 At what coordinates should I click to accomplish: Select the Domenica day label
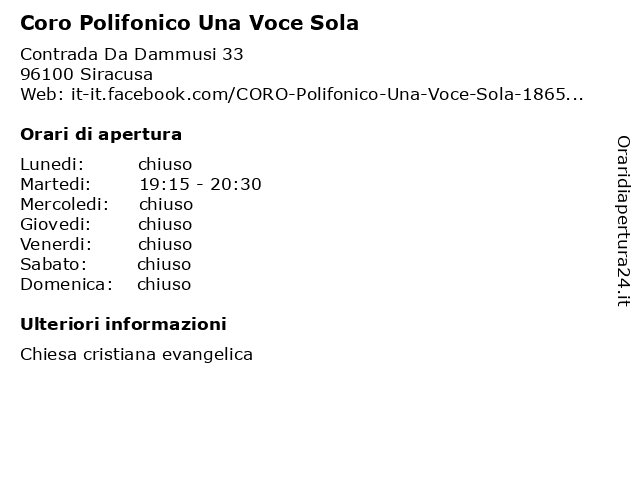pyautogui.click(x=66, y=284)
